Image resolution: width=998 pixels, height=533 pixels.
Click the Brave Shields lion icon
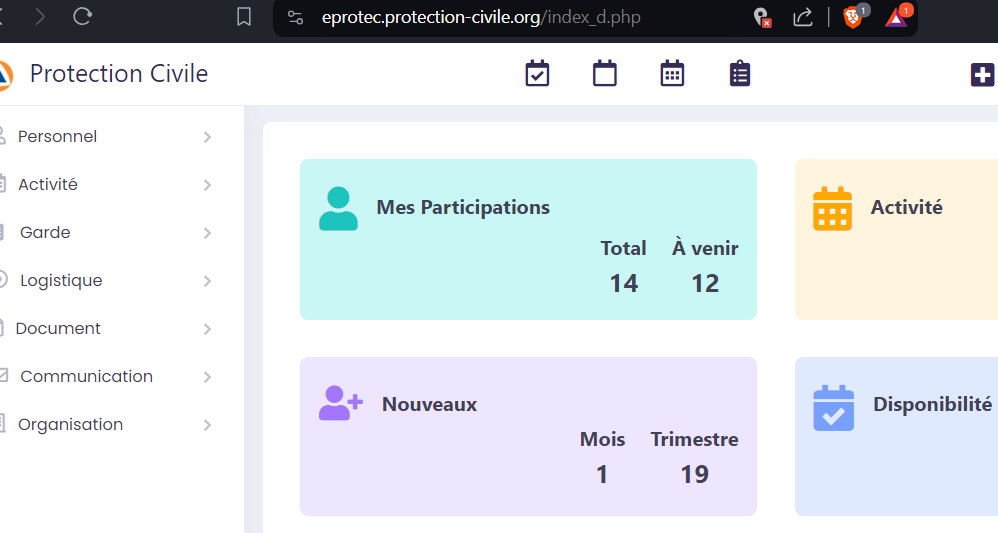click(x=853, y=17)
